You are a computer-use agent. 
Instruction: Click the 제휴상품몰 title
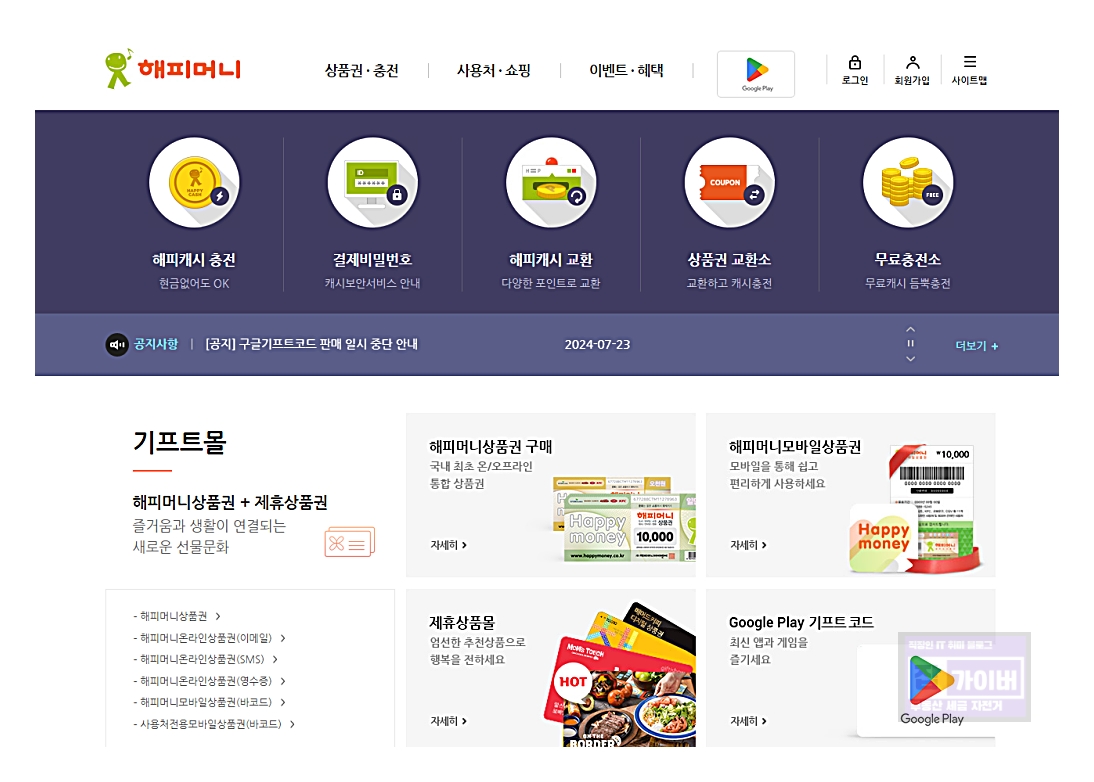pos(462,622)
